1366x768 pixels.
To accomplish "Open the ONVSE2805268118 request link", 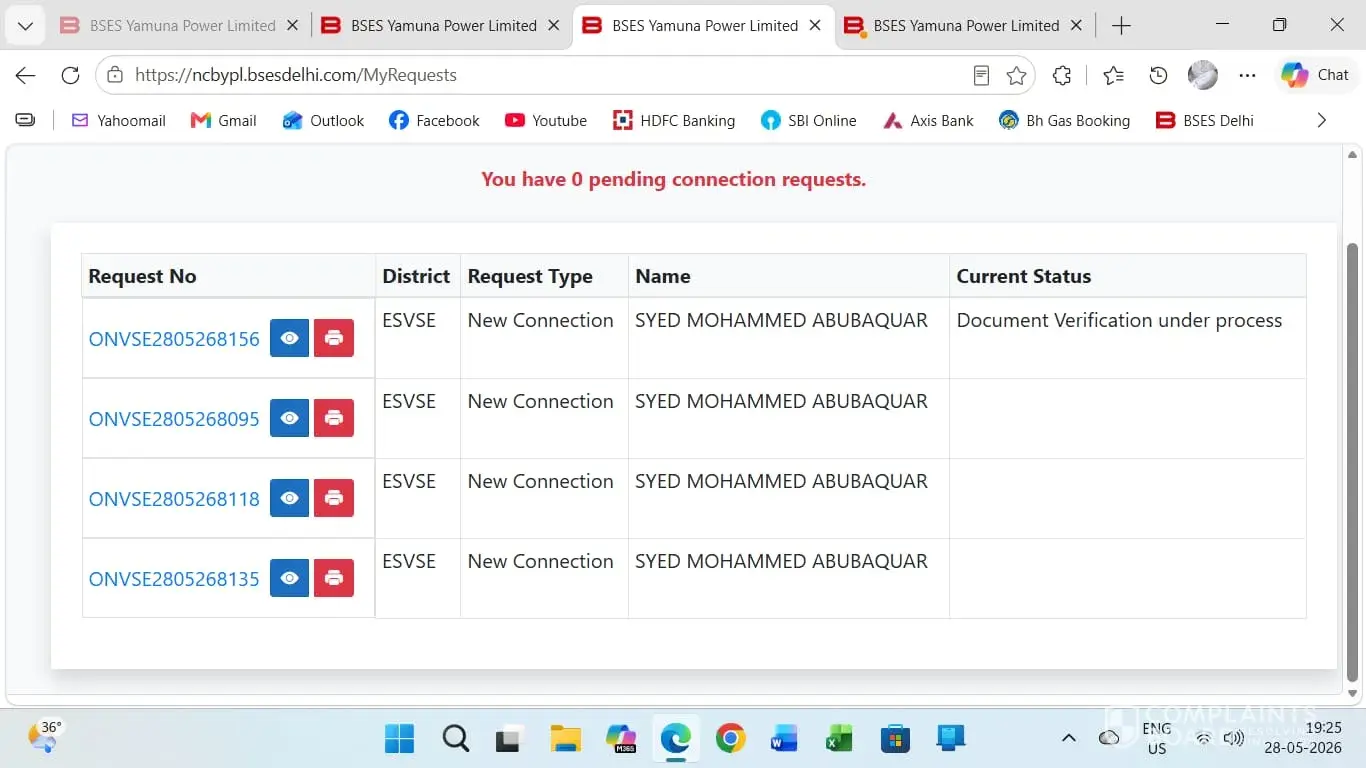I will click(x=174, y=499).
